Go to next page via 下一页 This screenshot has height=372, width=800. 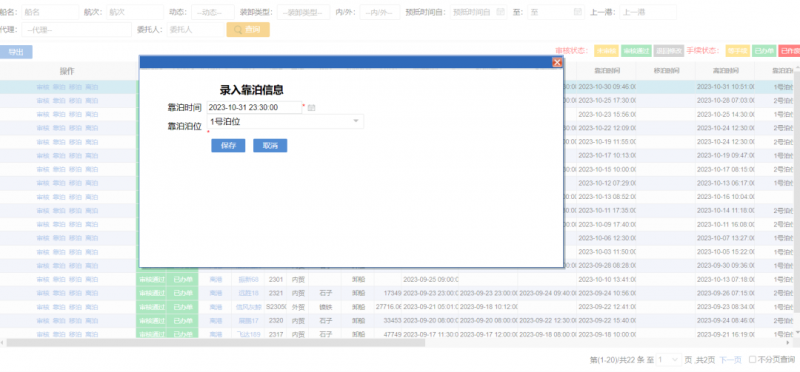730,360
